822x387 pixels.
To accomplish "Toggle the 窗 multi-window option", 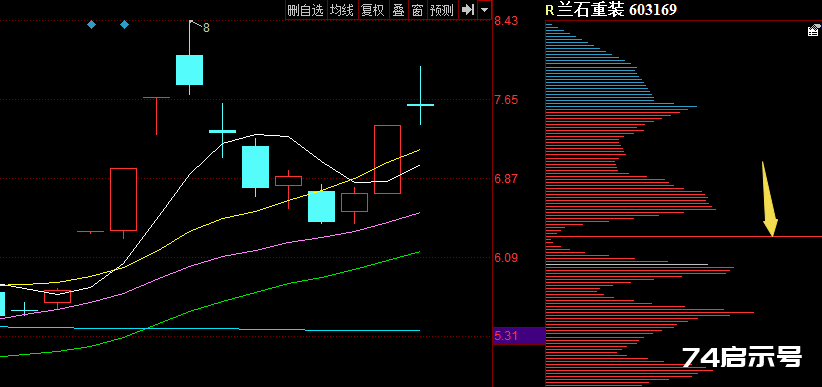I will [417, 10].
